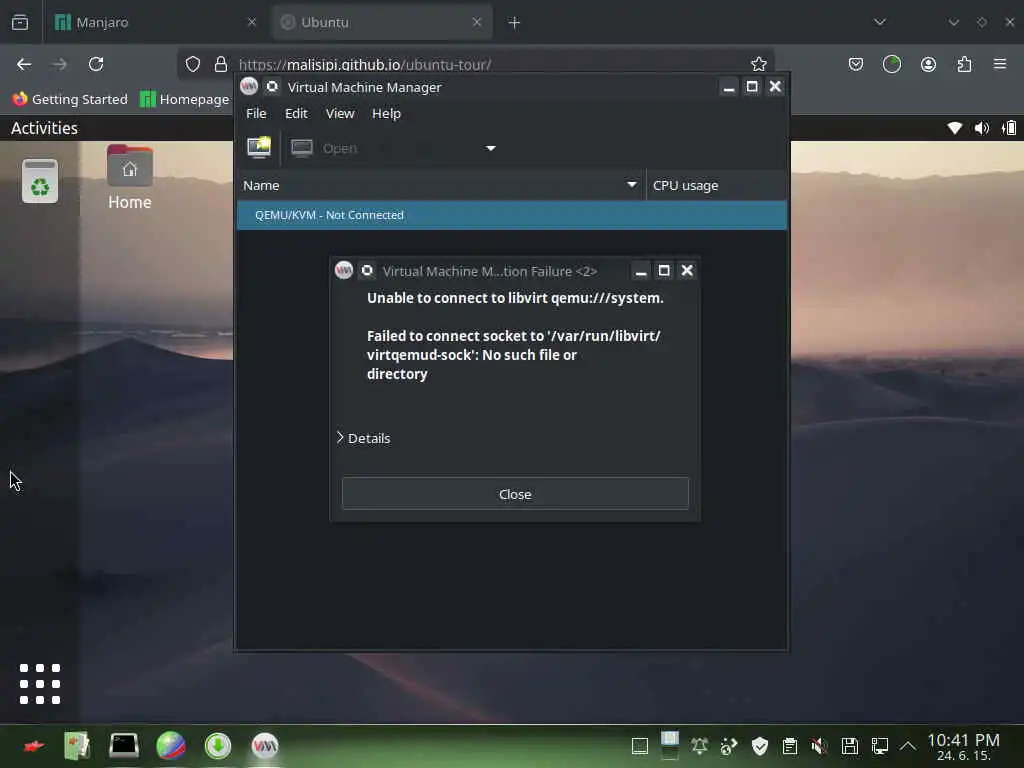
Task: Click the muted volume tray icon
Action: coord(819,746)
